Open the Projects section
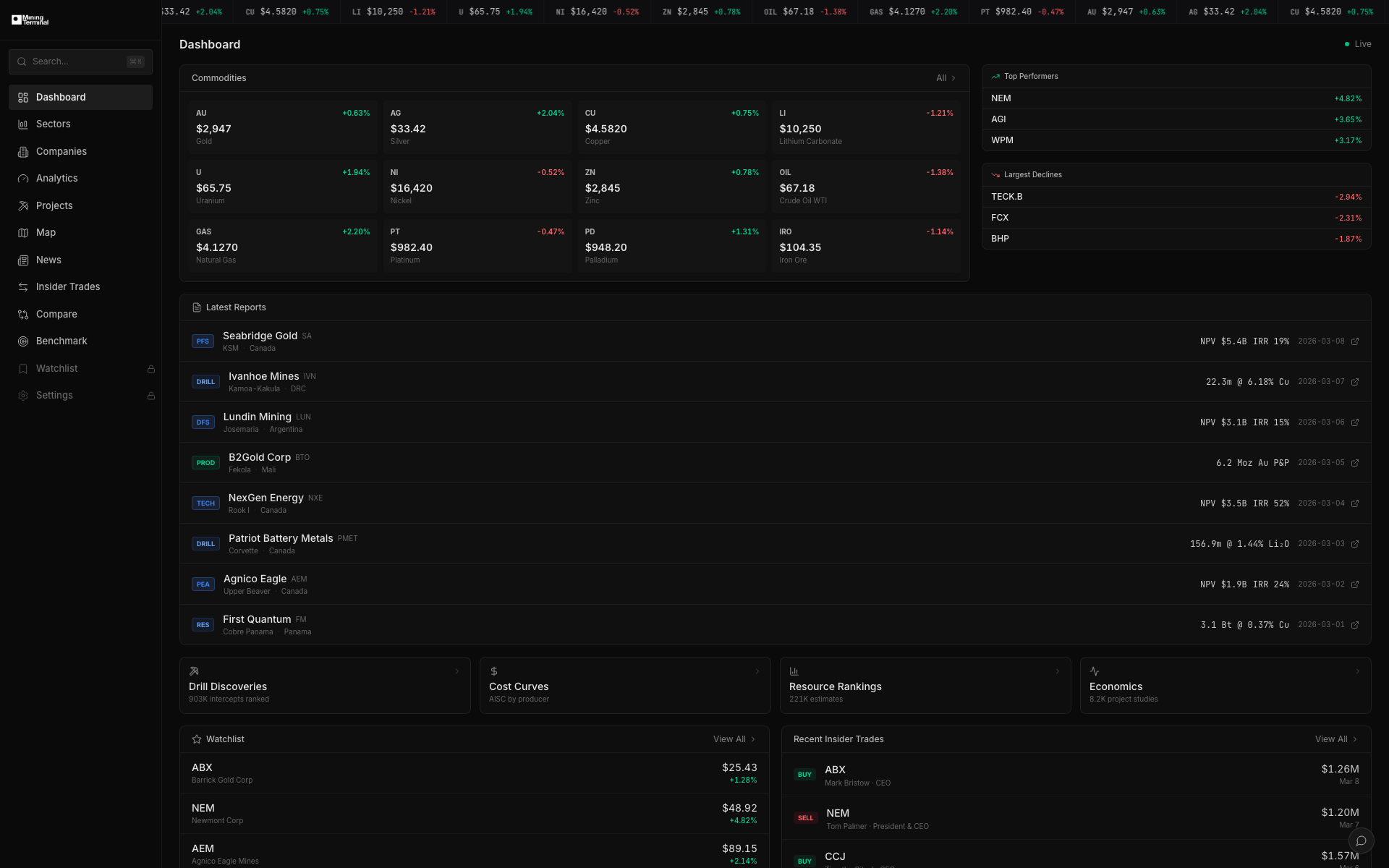The width and height of the screenshot is (1389, 868). click(x=55, y=205)
